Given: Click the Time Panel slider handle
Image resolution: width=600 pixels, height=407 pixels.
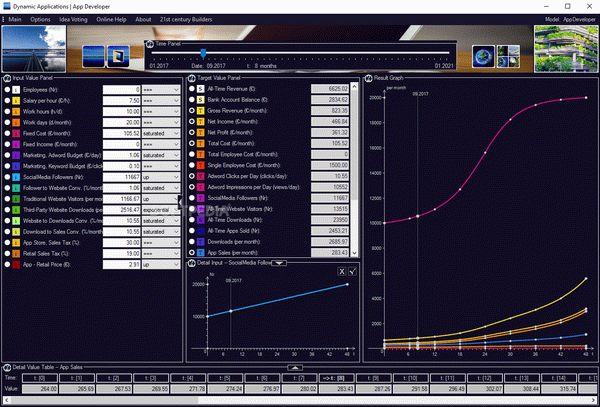Looking at the screenshot, I should pos(203,53).
